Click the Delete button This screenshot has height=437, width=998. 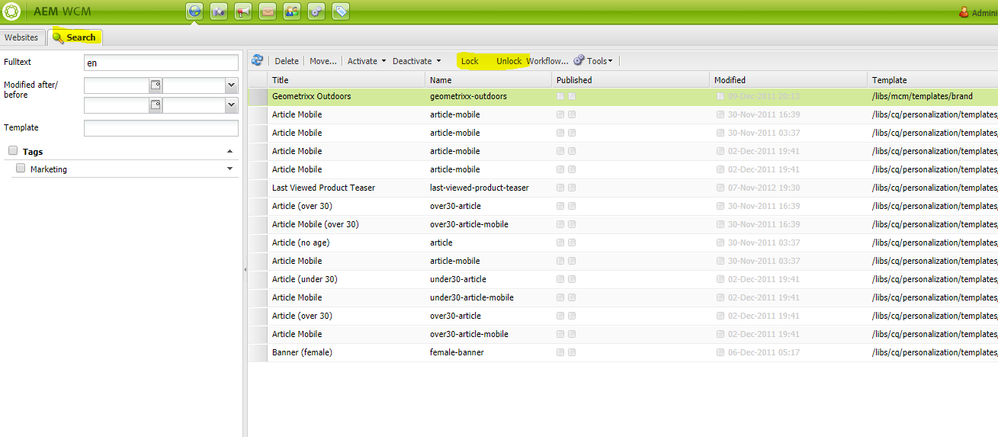point(286,61)
